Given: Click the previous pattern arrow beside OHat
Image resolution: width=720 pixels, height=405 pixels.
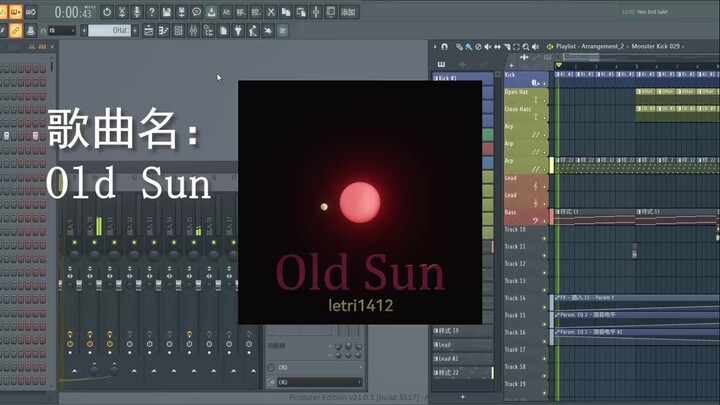Looking at the screenshot, I should click(84, 31).
